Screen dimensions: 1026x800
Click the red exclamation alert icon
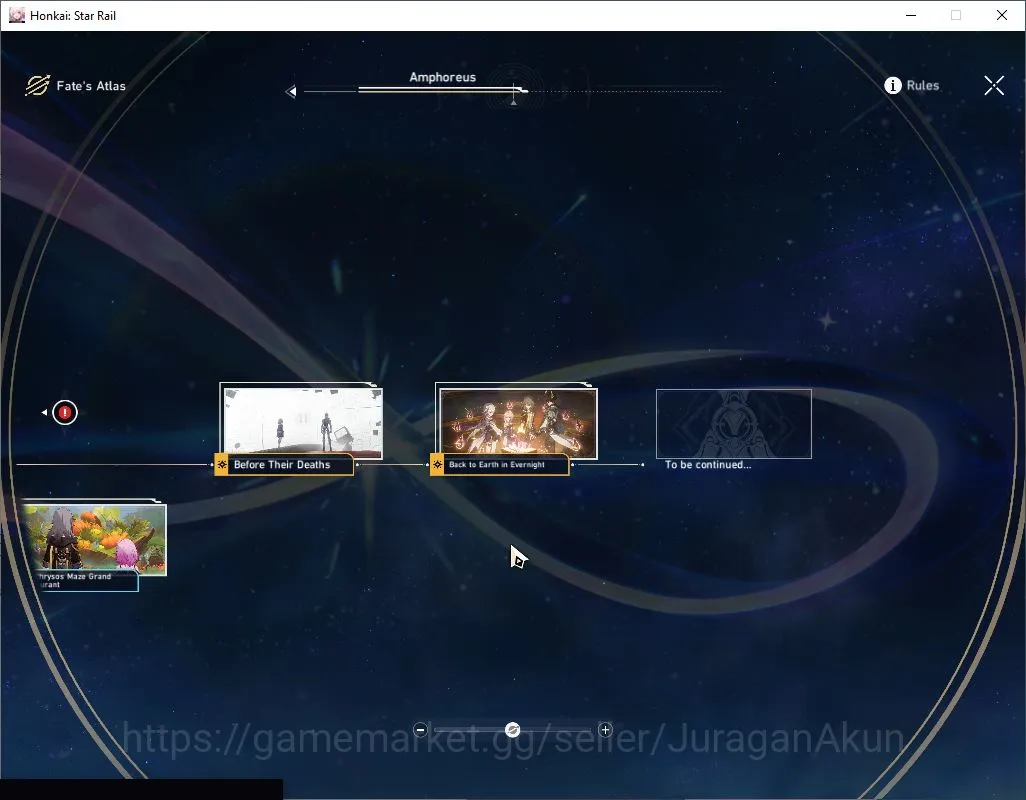(x=65, y=413)
